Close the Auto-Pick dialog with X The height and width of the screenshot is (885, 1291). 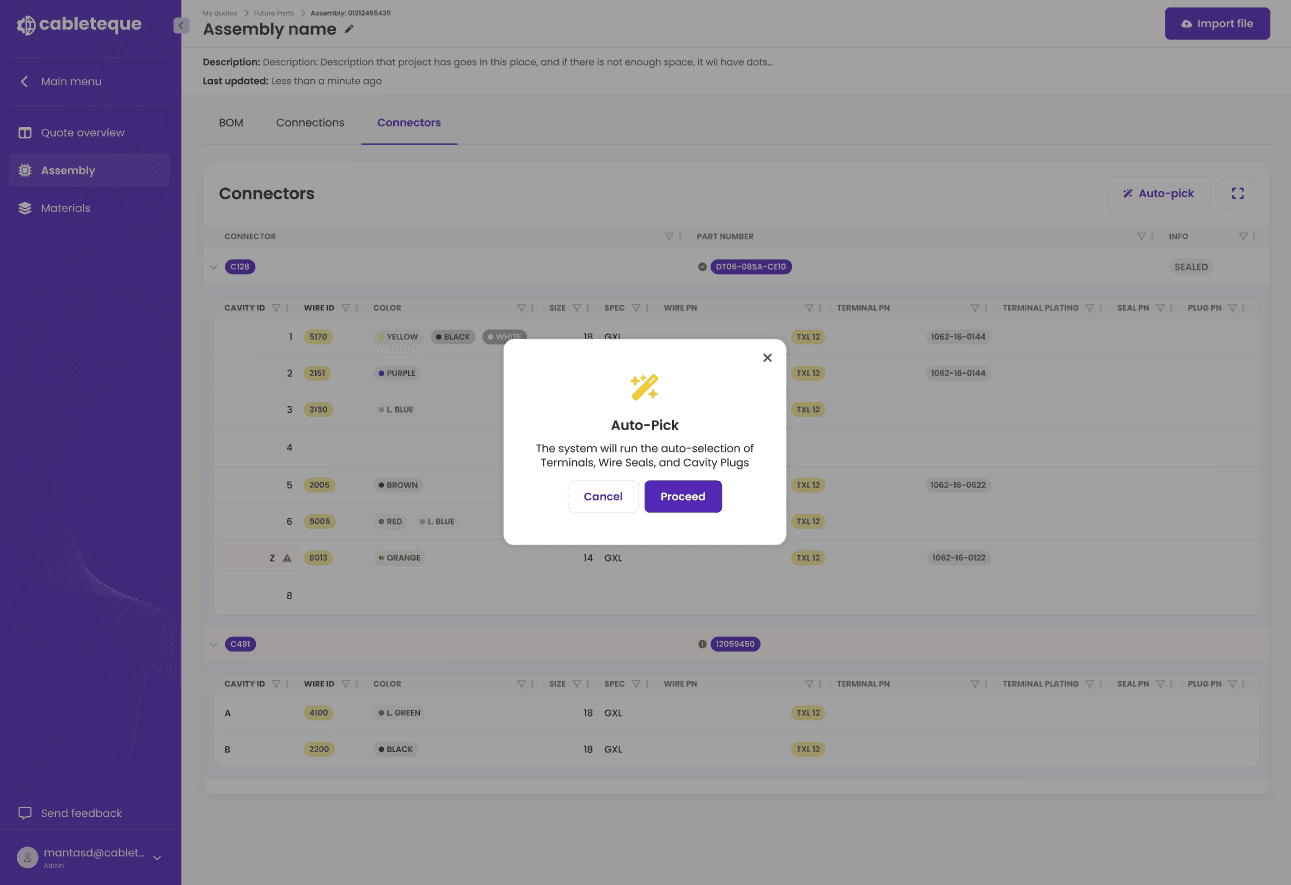(x=767, y=358)
